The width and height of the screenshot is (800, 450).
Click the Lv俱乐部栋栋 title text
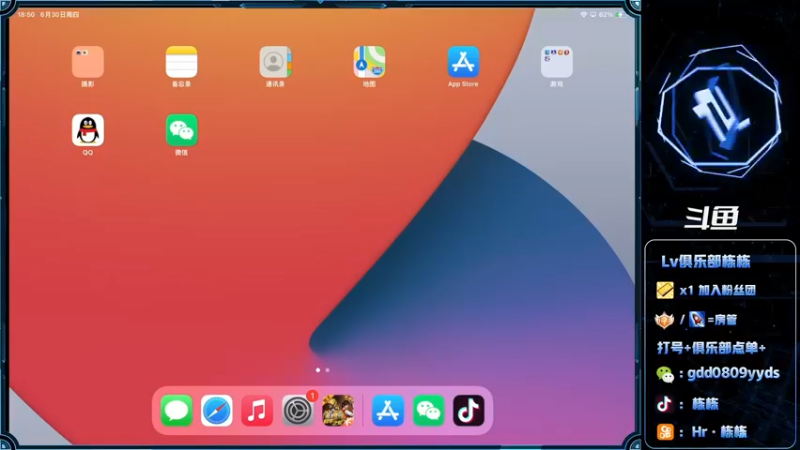coord(706,262)
